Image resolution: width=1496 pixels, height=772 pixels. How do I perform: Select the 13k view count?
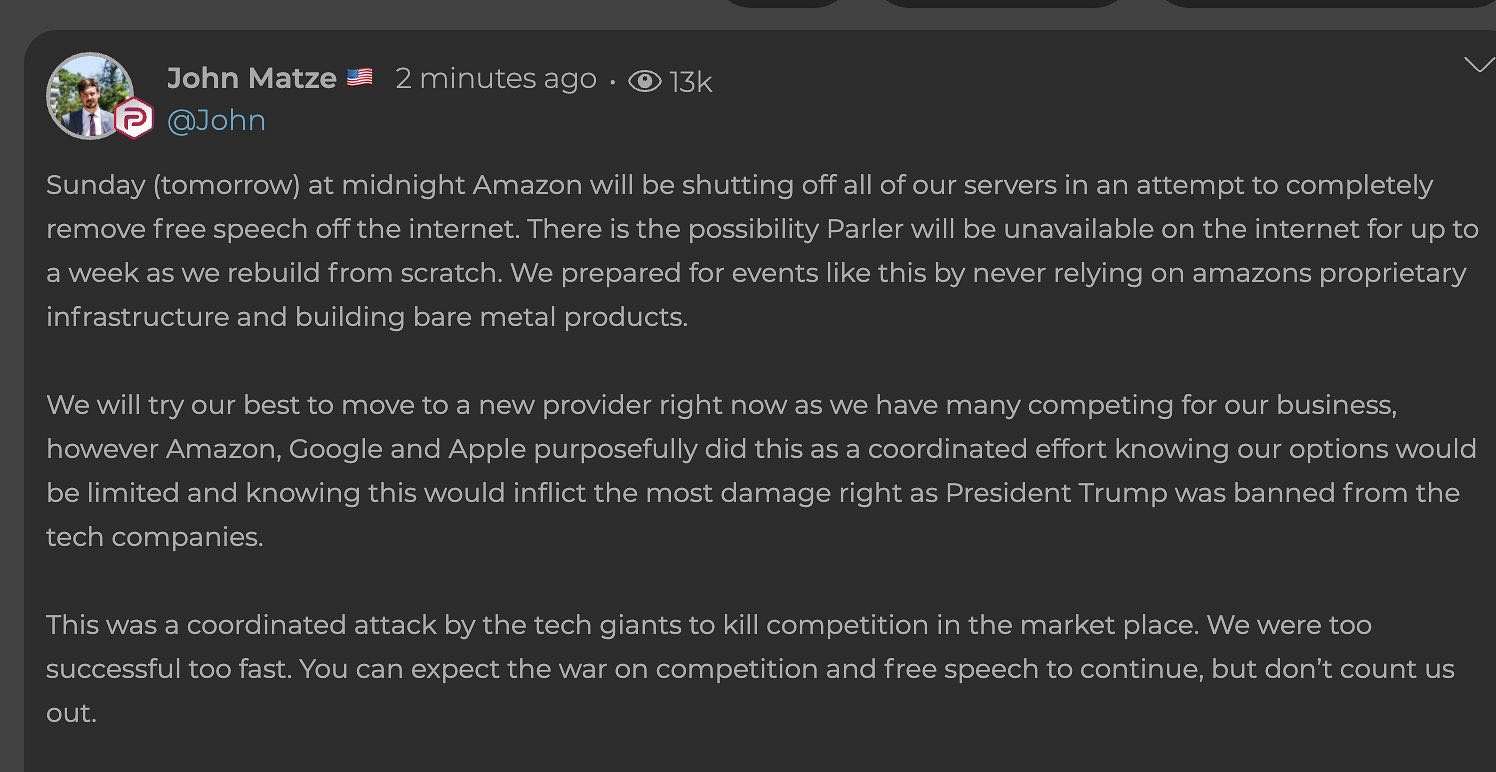tap(690, 81)
